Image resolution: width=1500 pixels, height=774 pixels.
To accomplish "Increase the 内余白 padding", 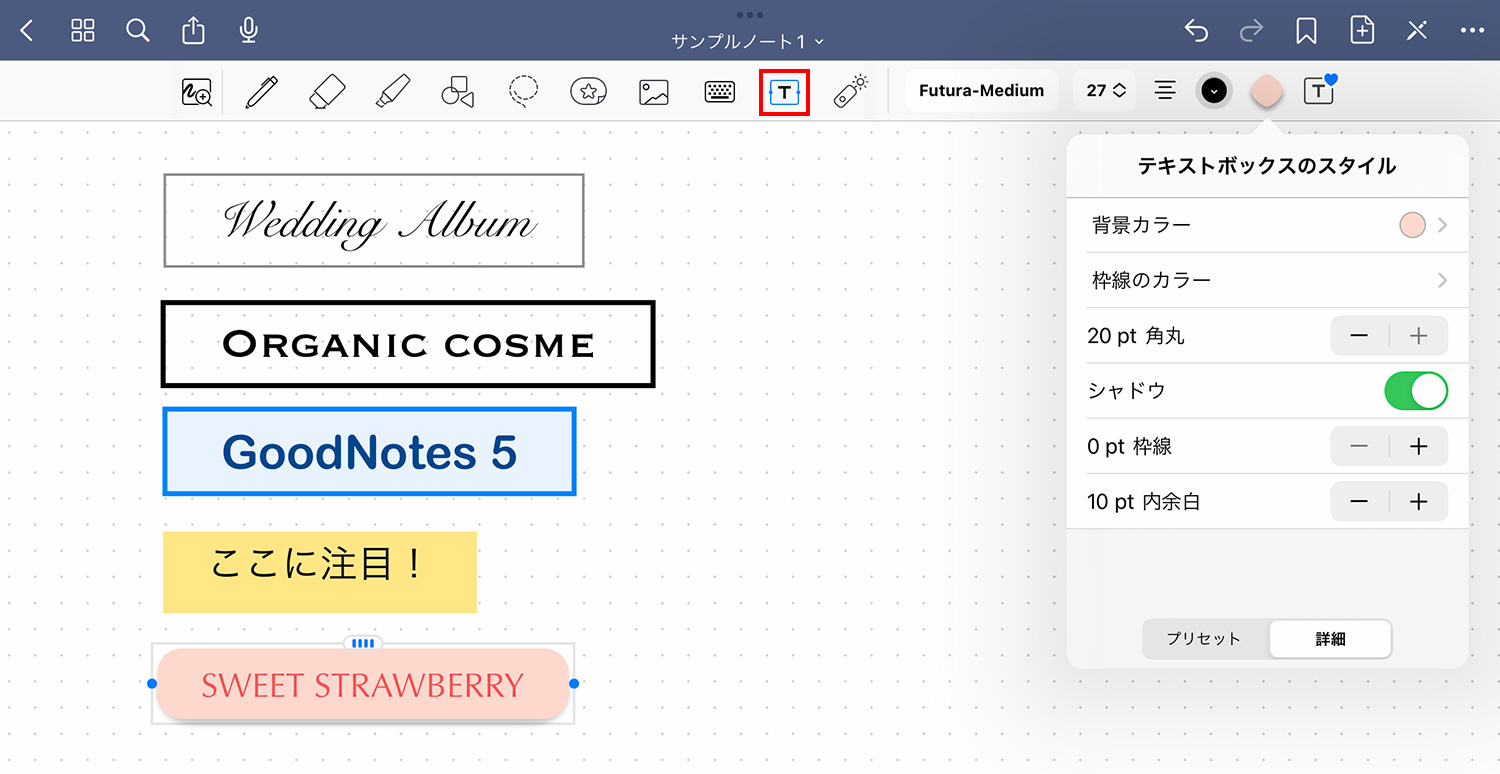I will pyautogui.click(x=1418, y=501).
